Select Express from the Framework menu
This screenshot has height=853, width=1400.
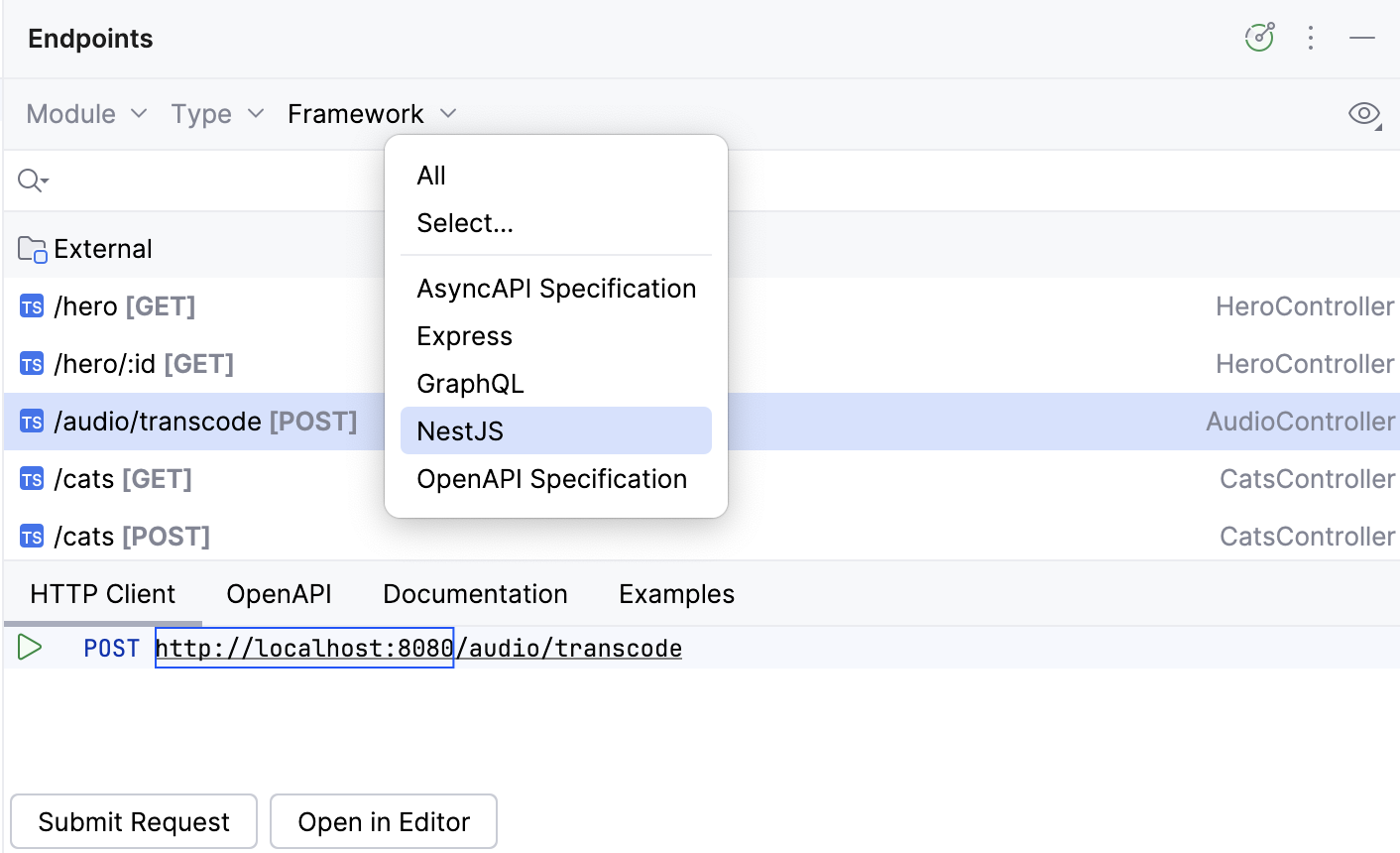(464, 335)
